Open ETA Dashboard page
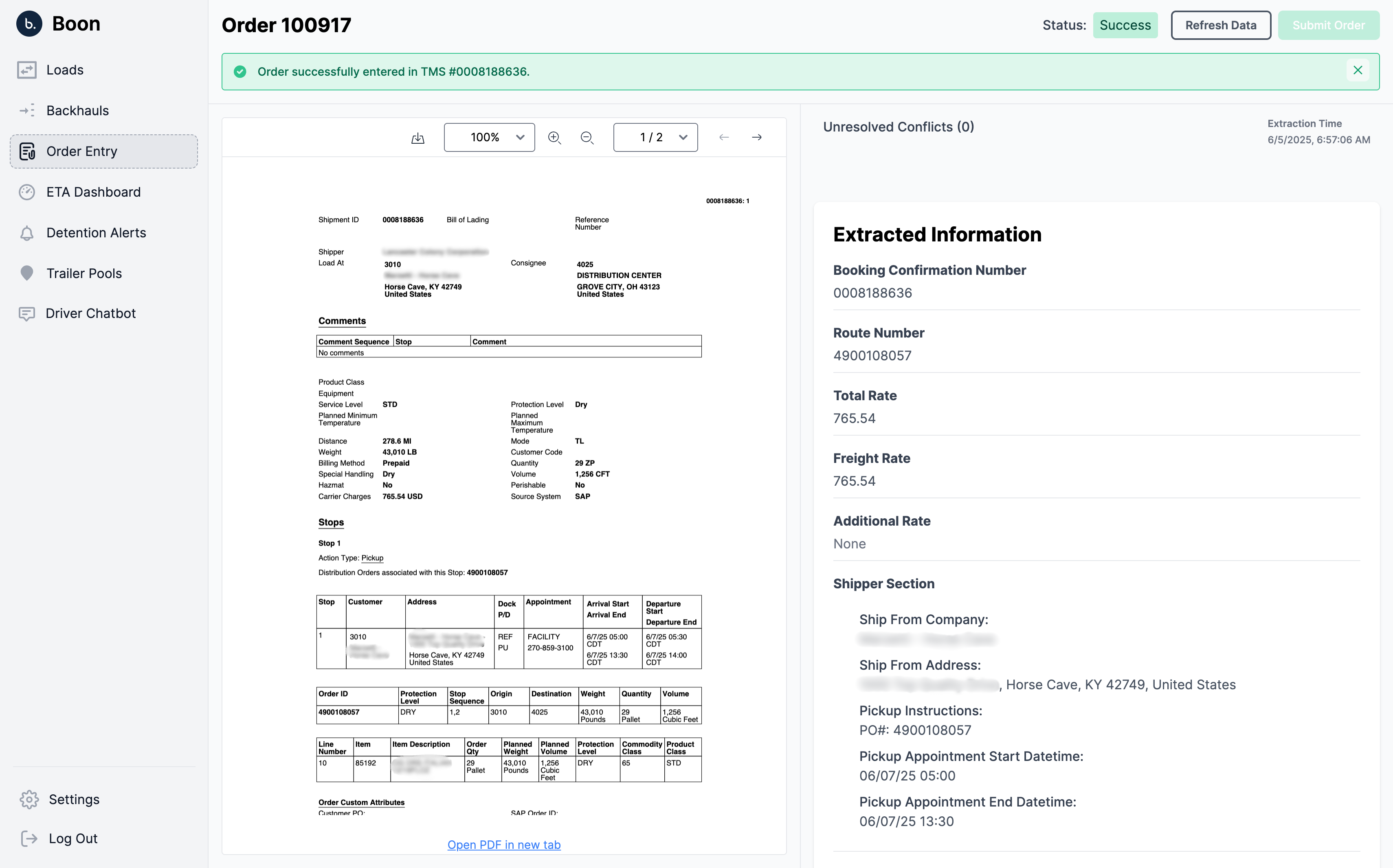The width and height of the screenshot is (1393, 868). point(93,192)
